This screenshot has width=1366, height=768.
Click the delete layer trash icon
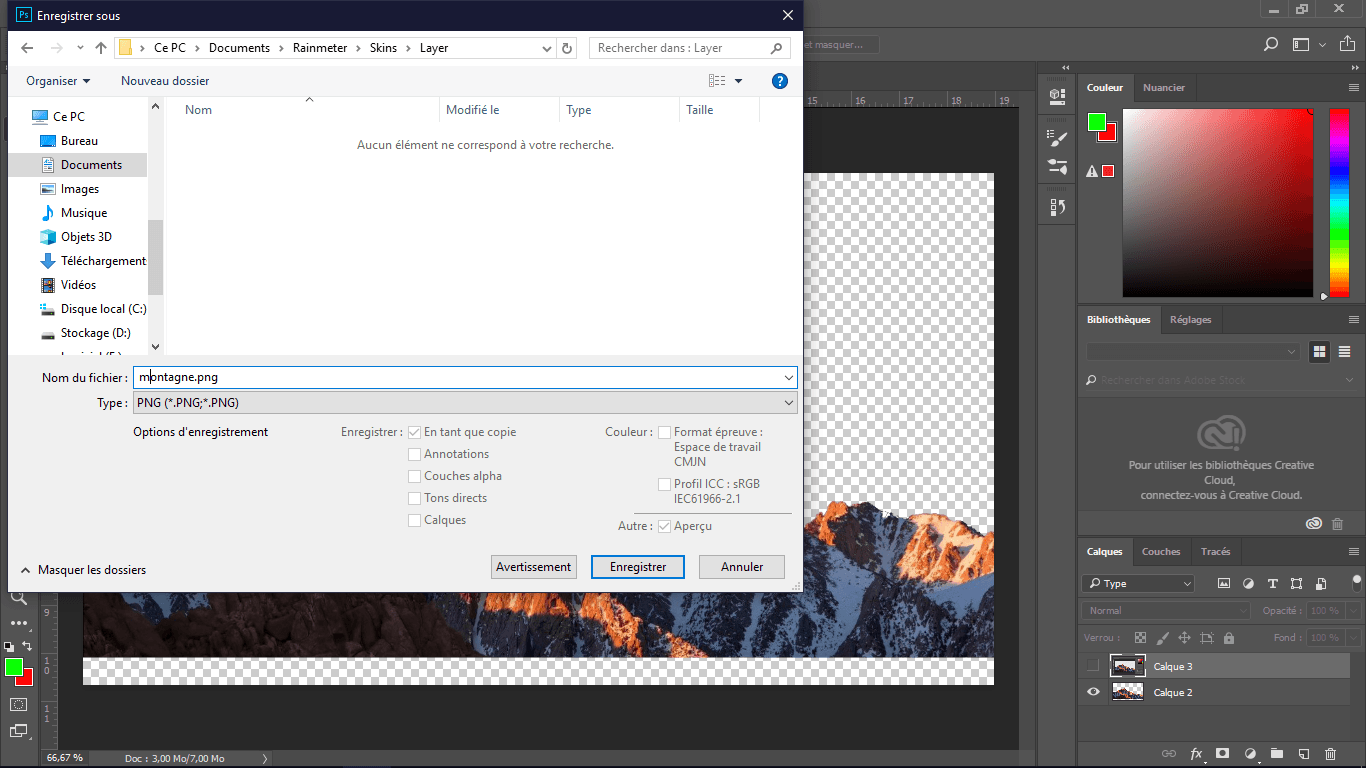point(1330,753)
